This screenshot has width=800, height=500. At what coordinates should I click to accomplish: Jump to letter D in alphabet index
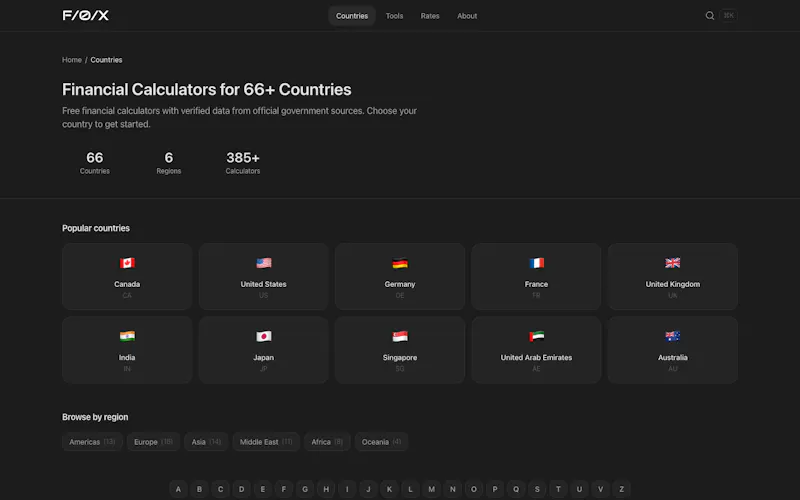(x=241, y=489)
